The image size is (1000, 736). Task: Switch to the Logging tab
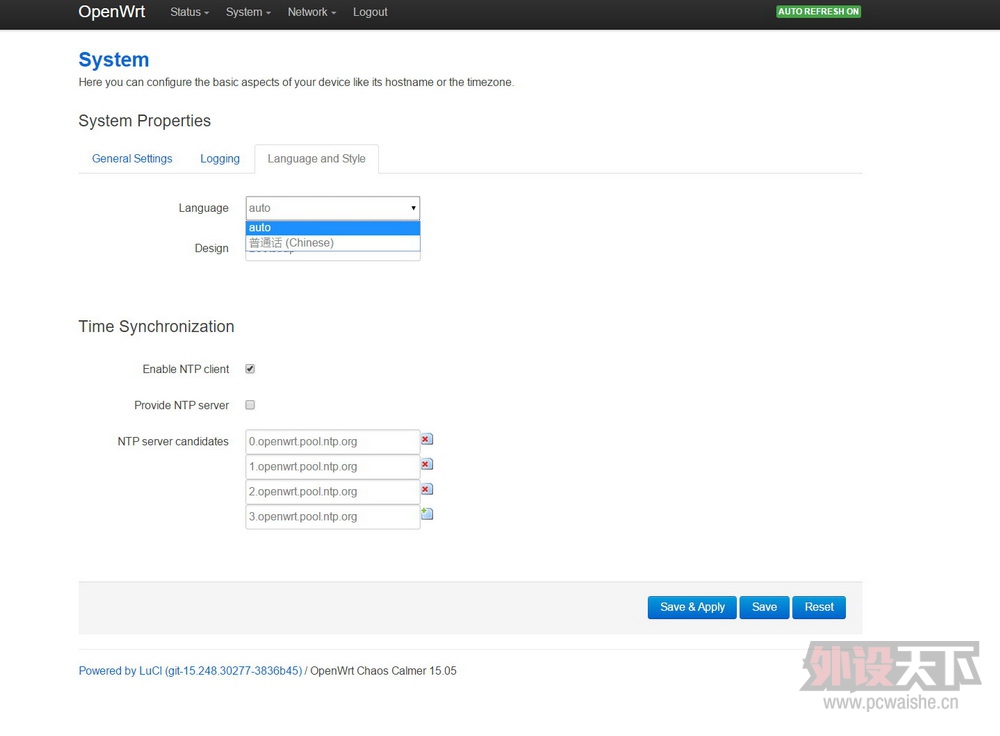tap(220, 159)
